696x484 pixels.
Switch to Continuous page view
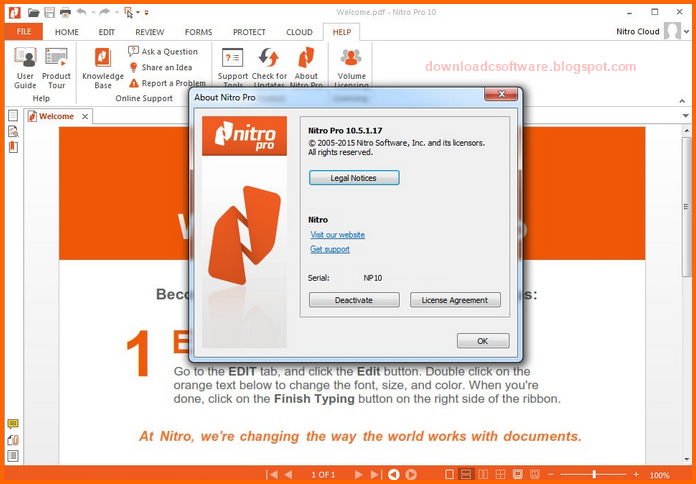(466, 474)
